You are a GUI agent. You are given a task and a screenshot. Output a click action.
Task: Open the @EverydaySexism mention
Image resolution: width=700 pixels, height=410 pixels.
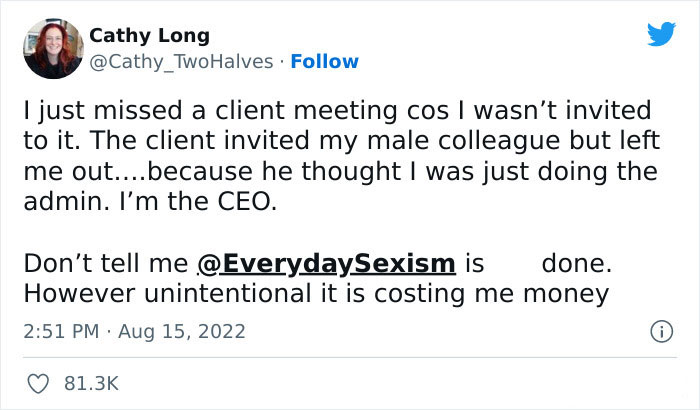(326, 264)
